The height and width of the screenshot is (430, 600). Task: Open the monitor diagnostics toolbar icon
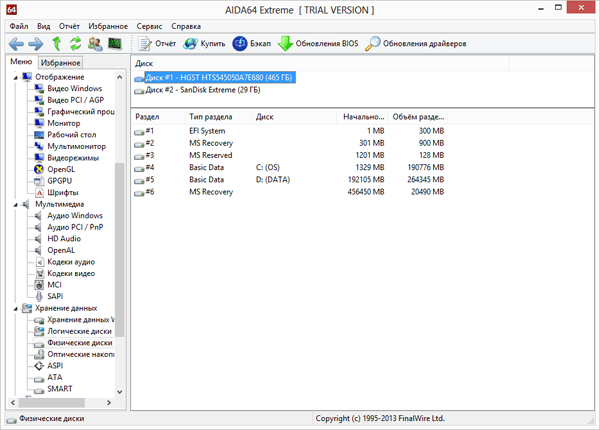[114, 44]
